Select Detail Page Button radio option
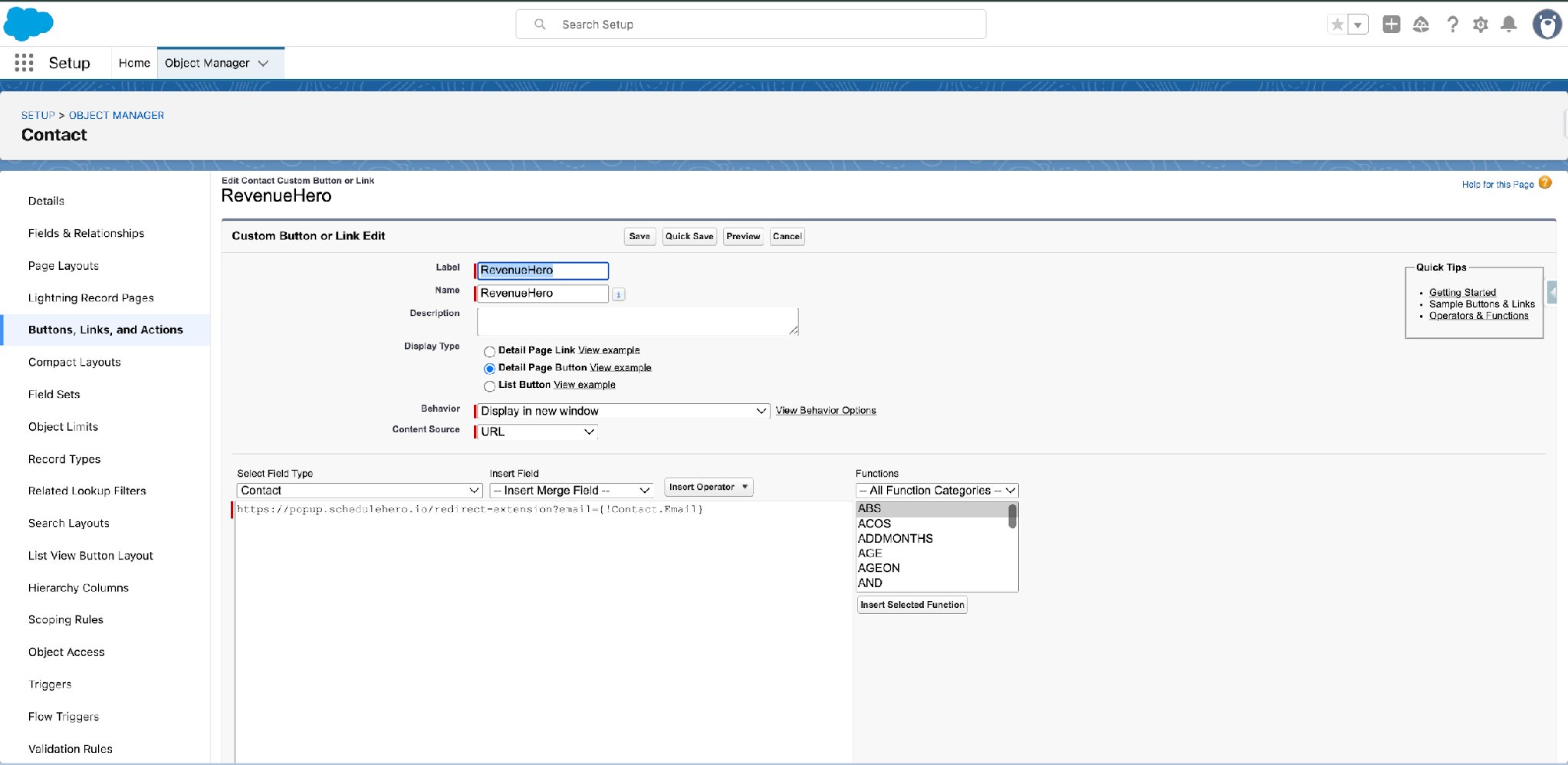 click(x=489, y=369)
